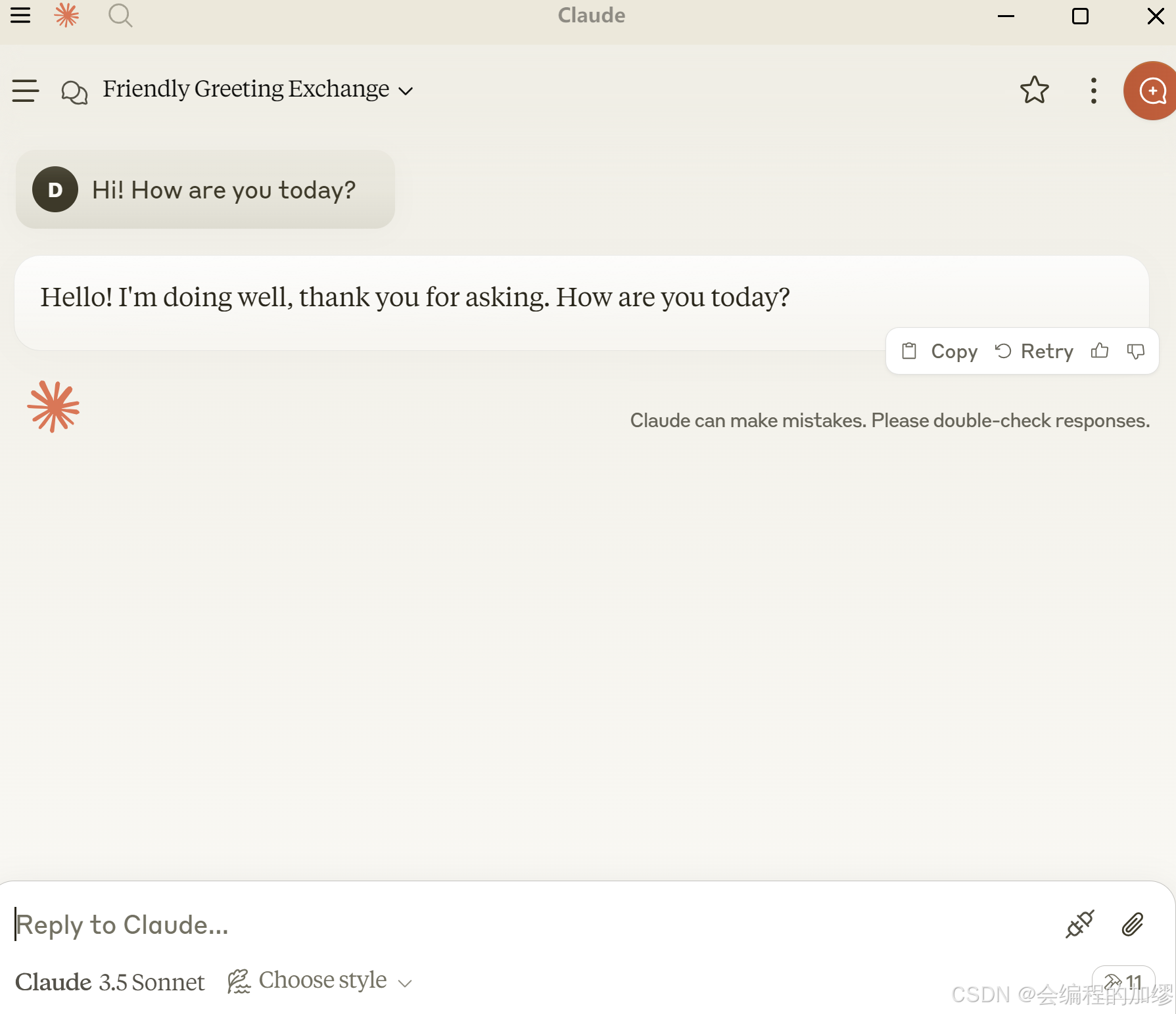Copy Claude's response

click(x=940, y=352)
